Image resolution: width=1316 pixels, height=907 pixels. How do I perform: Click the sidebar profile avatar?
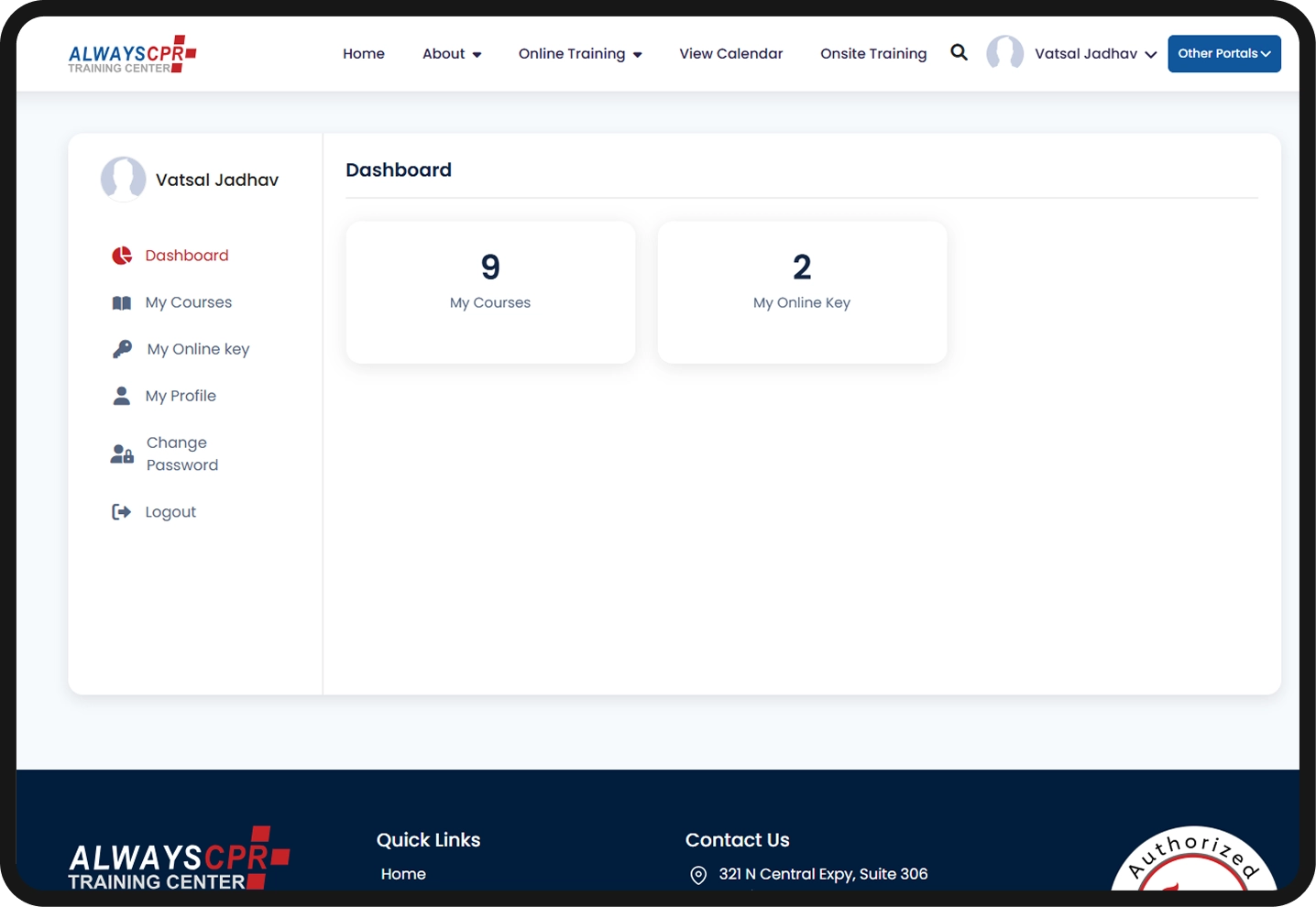click(124, 180)
